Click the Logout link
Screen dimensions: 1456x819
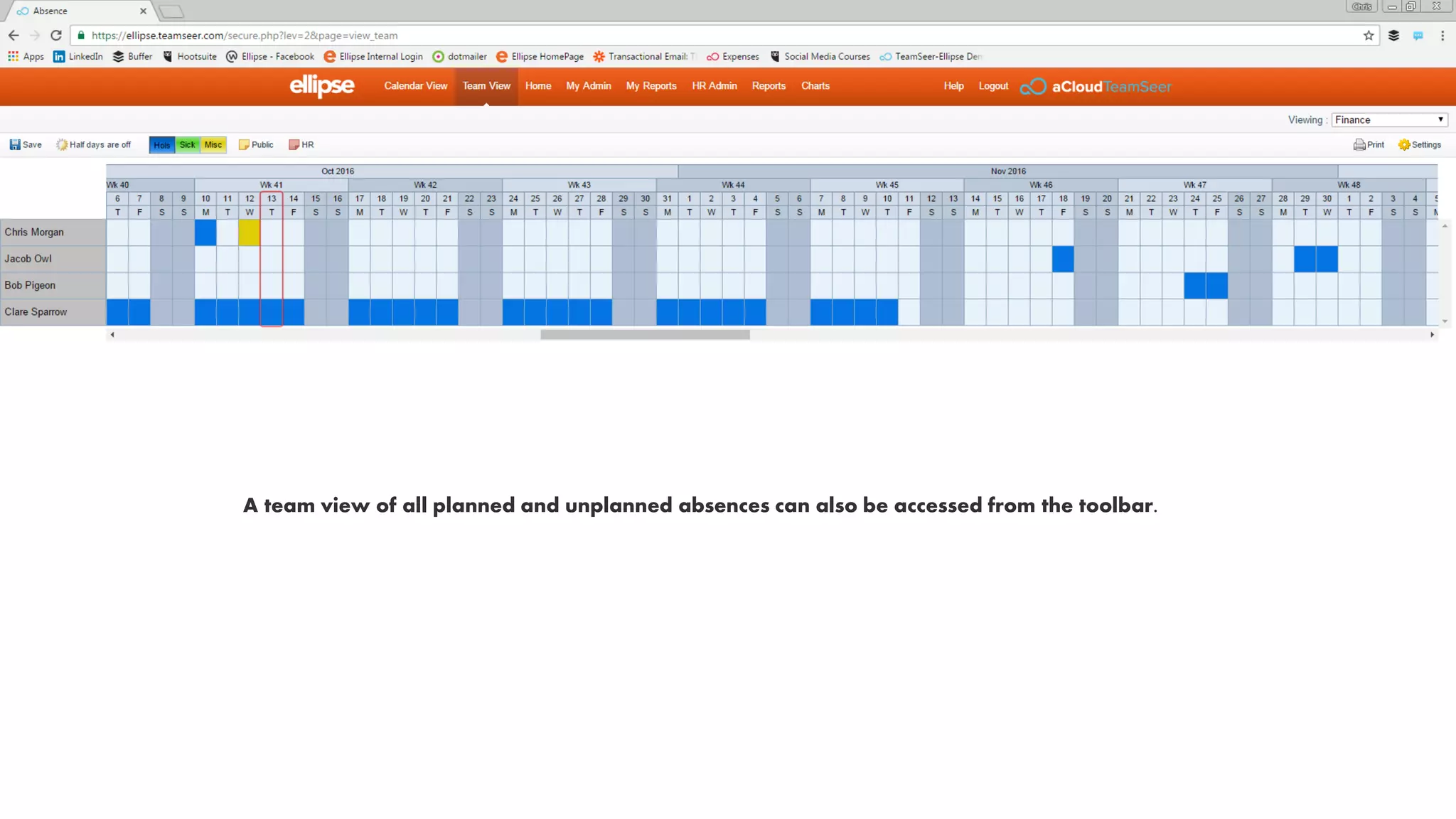(x=993, y=86)
